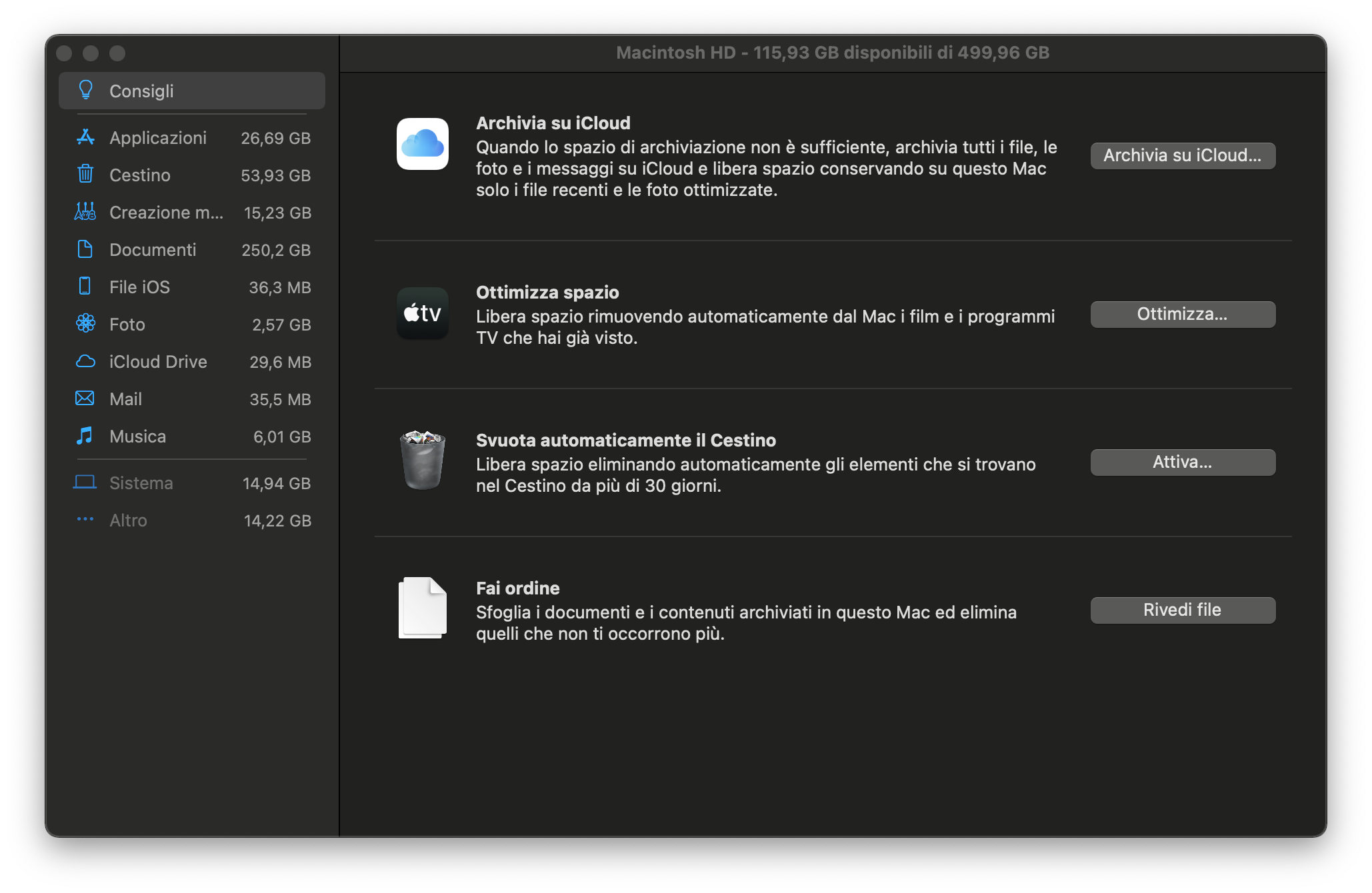Select the Musica category
This screenshot has width=1372, height=893.
[x=192, y=437]
